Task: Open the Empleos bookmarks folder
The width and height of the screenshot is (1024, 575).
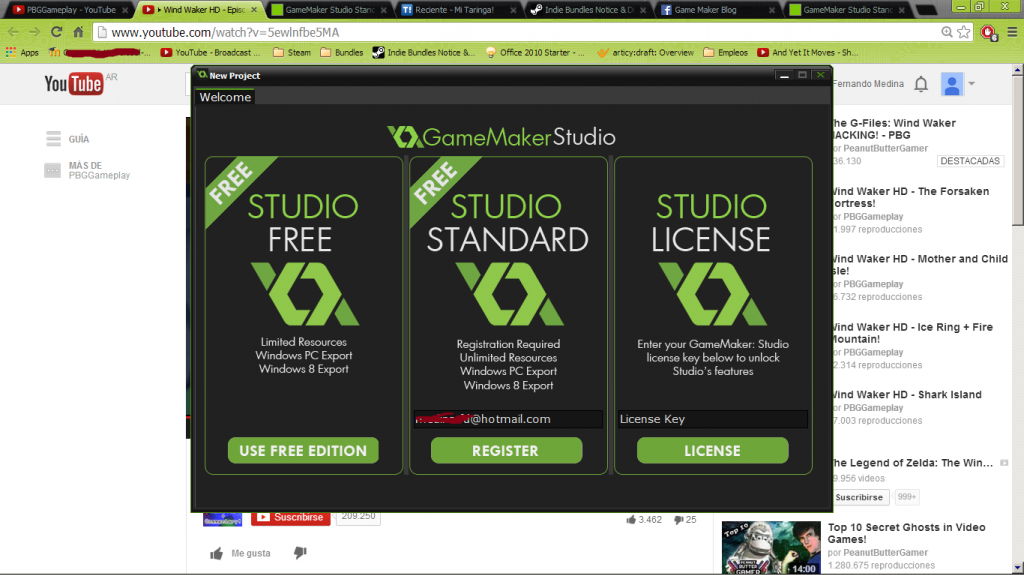Action: (726, 52)
